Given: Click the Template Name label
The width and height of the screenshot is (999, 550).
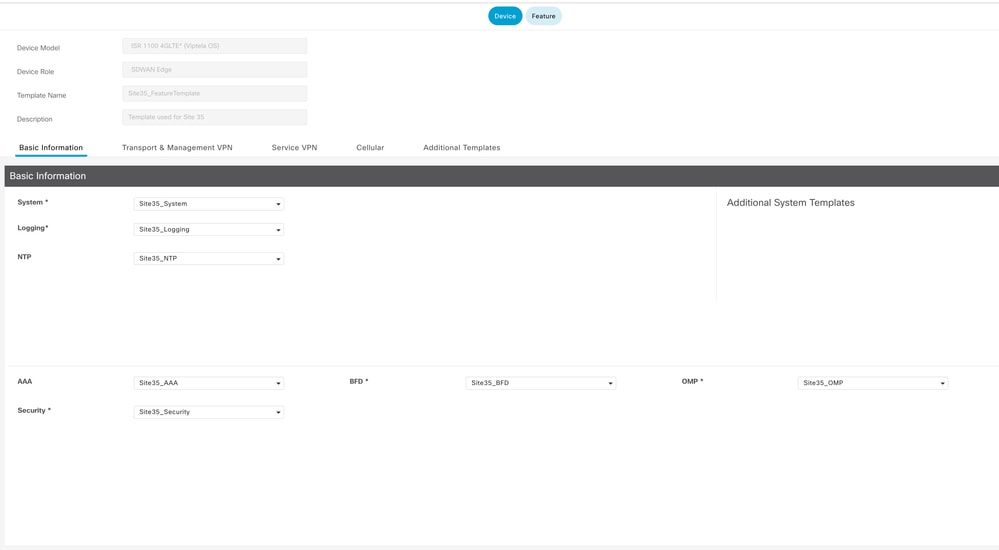Looking at the screenshot, I should (41, 95).
